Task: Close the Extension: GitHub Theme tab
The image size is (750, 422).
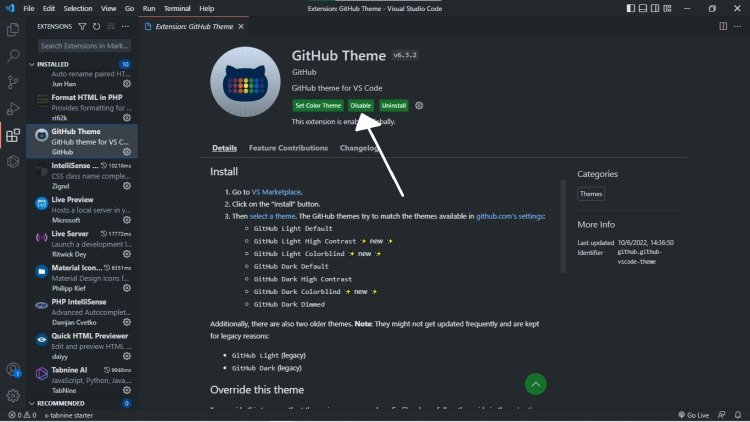Action: [x=241, y=26]
